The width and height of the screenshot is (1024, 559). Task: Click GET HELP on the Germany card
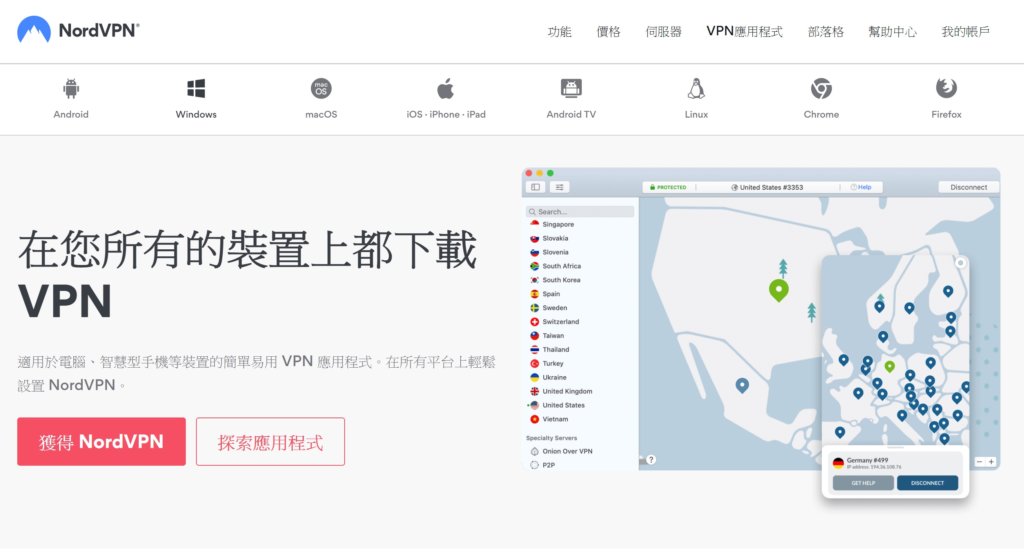(x=863, y=483)
